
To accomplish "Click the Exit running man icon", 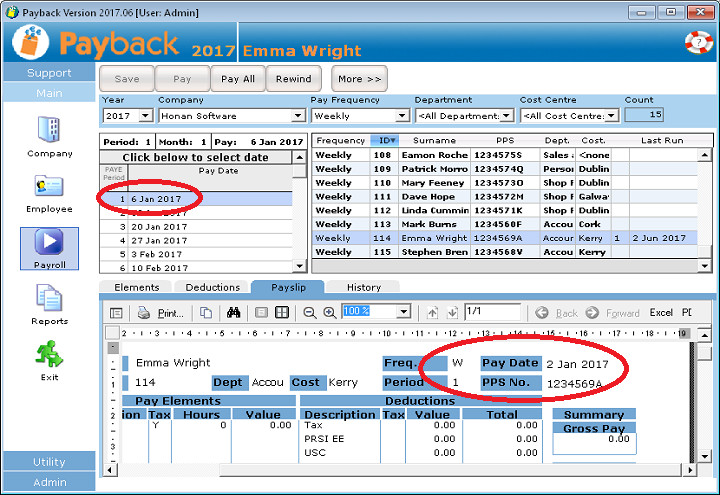I will pyautogui.click(x=49, y=354).
